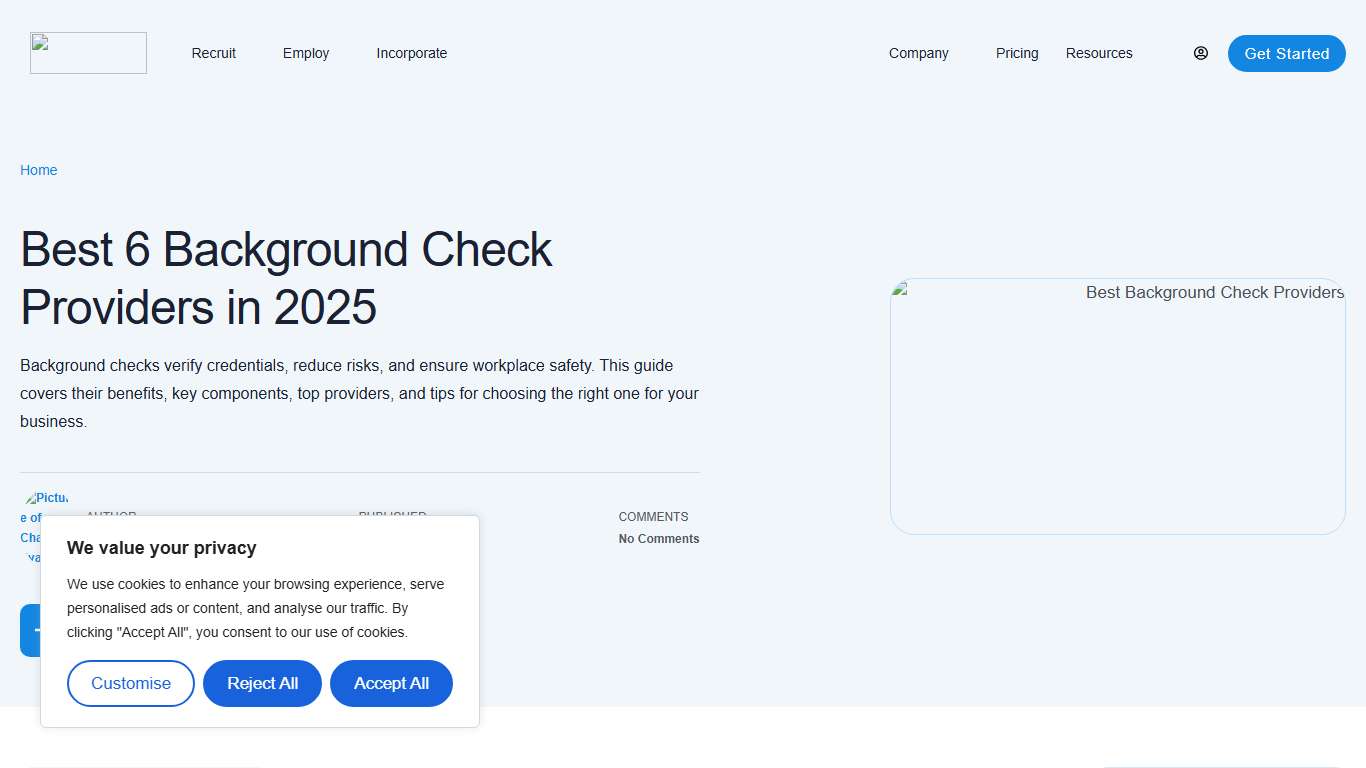Image resolution: width=1366 pixels, height=768 pixels.
Task: Click the article title 'Best 6 Background Check Providers in 2025'
Action: 285,278
